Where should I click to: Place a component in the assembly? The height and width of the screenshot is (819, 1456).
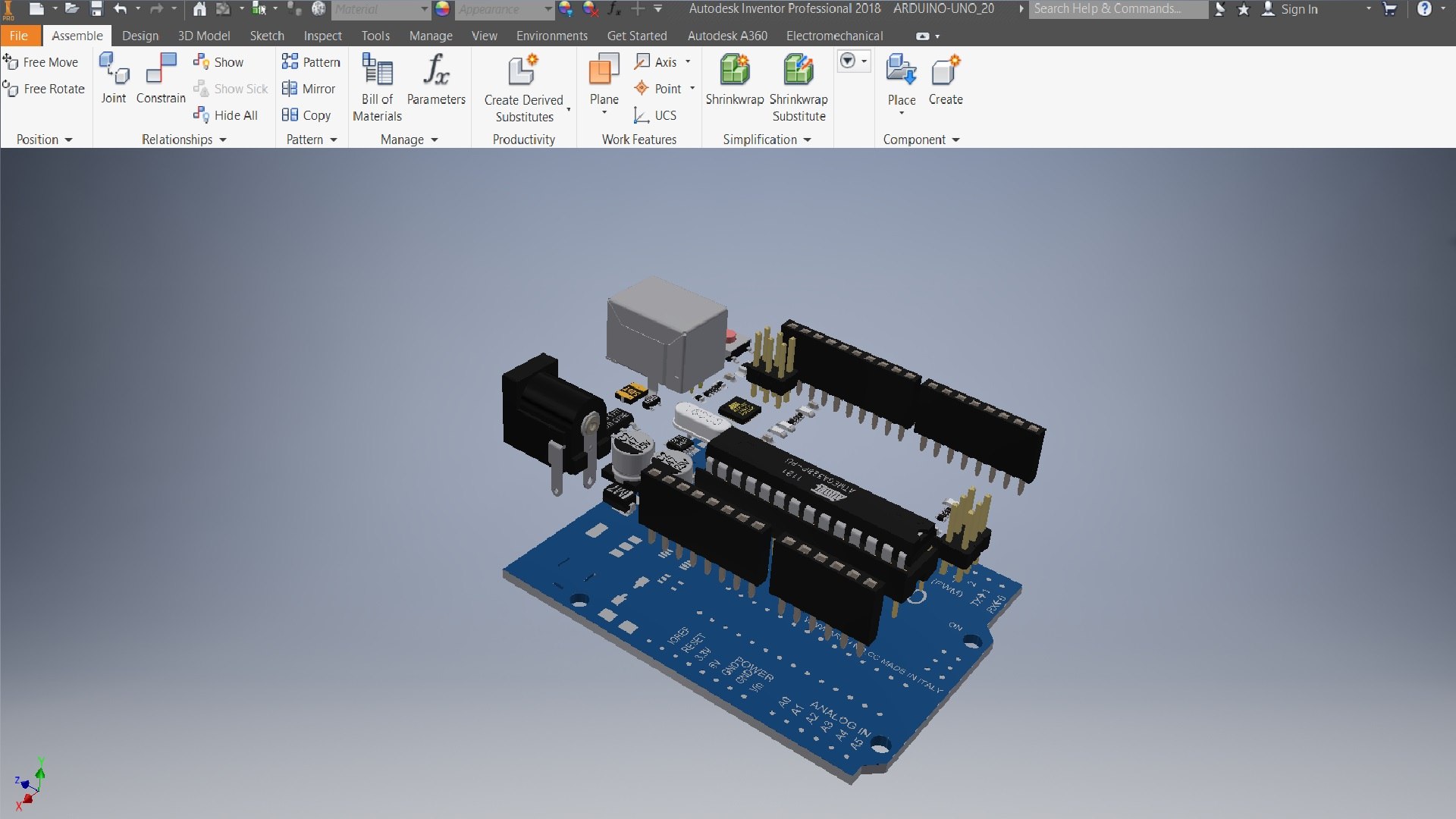pyautogui.click(x=902, y=83)
